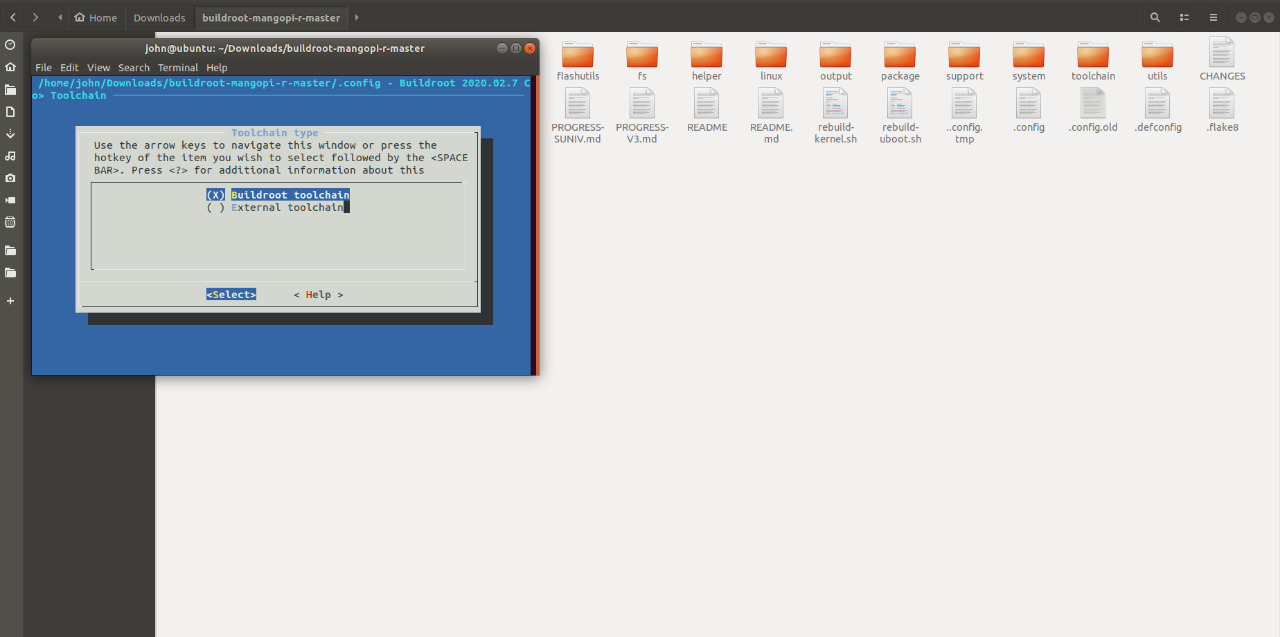This screenshot has height=637, width=1280.
Task: Open the utils folder
Action: (x=1157, y=62)
